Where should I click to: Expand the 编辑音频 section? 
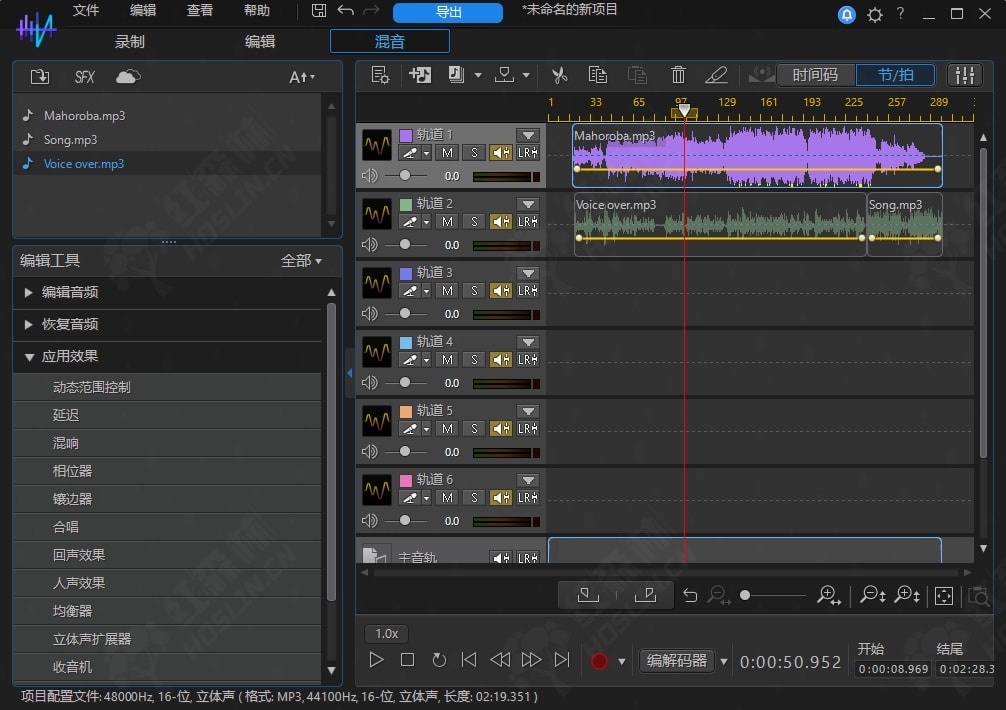[x=70, y=292]
